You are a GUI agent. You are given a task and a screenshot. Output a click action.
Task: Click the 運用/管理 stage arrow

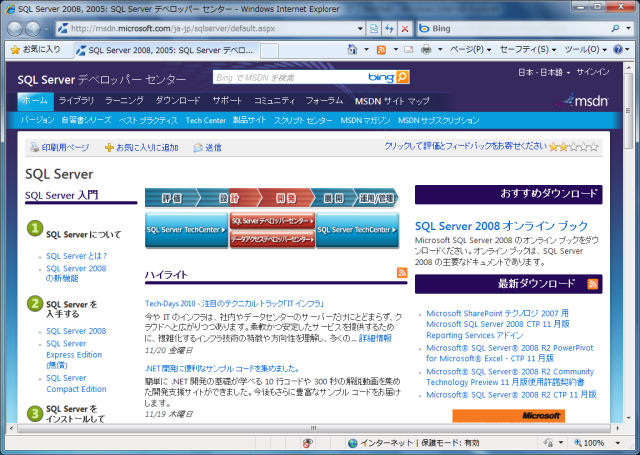pyautogui.click(x=376, y=198)
